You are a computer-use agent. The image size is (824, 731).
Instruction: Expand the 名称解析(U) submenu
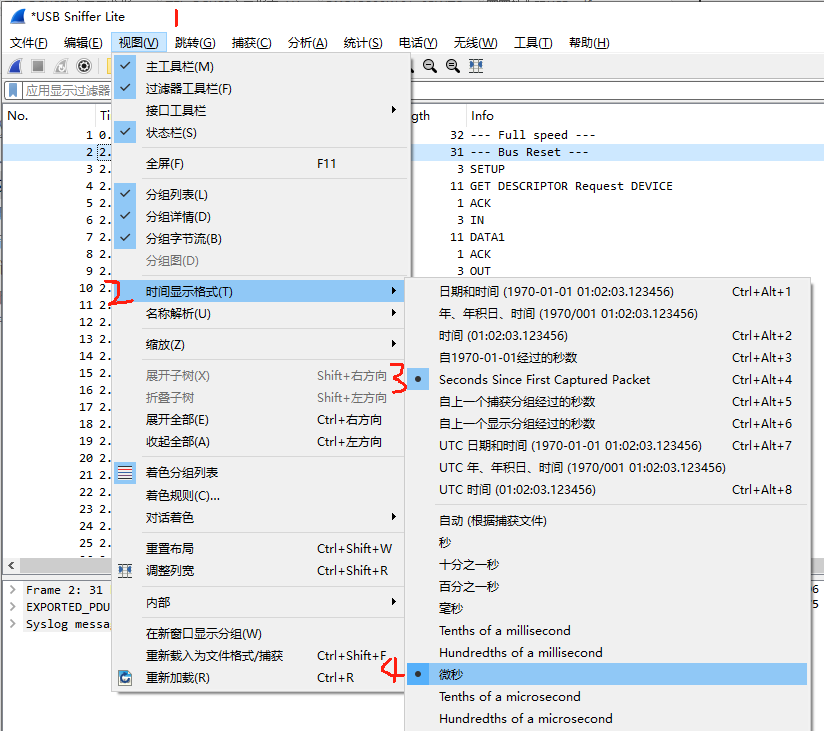[260, 314]
